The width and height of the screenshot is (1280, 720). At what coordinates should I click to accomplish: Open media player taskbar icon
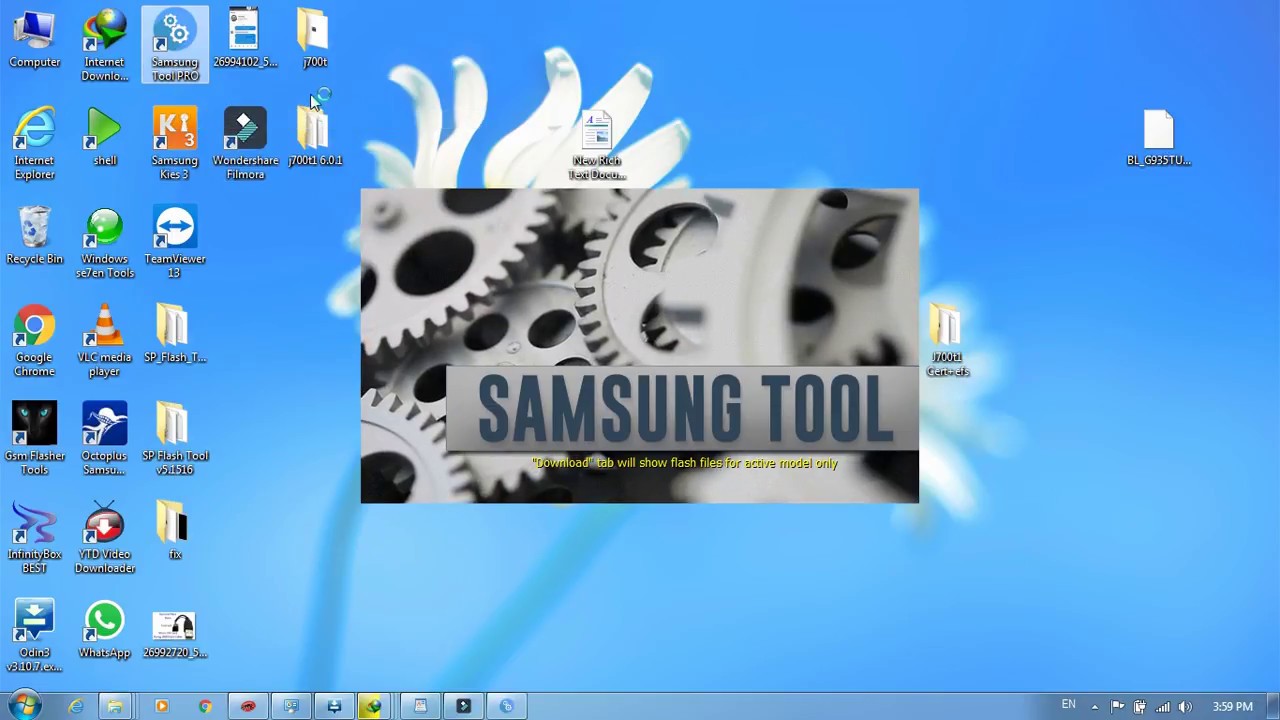(x=161, y=706)
